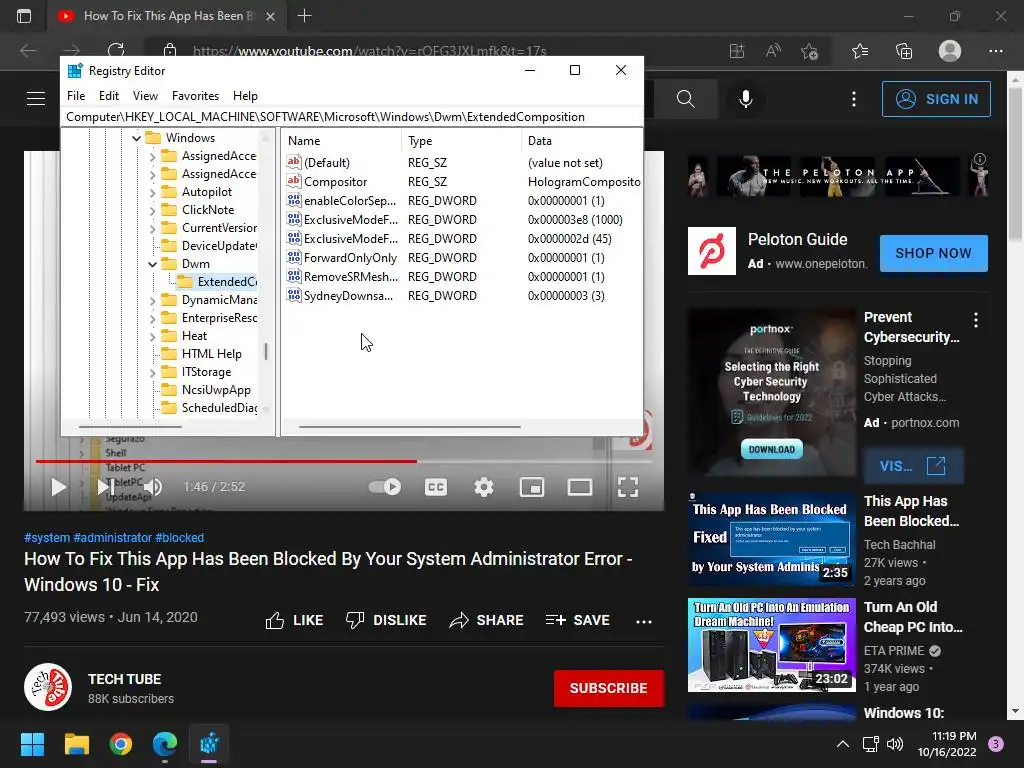The height and width of the screenshot is (768, 1024).
Task: Select the SydneyDownsa DWORD value icon
Action: (x=294, y=295)
